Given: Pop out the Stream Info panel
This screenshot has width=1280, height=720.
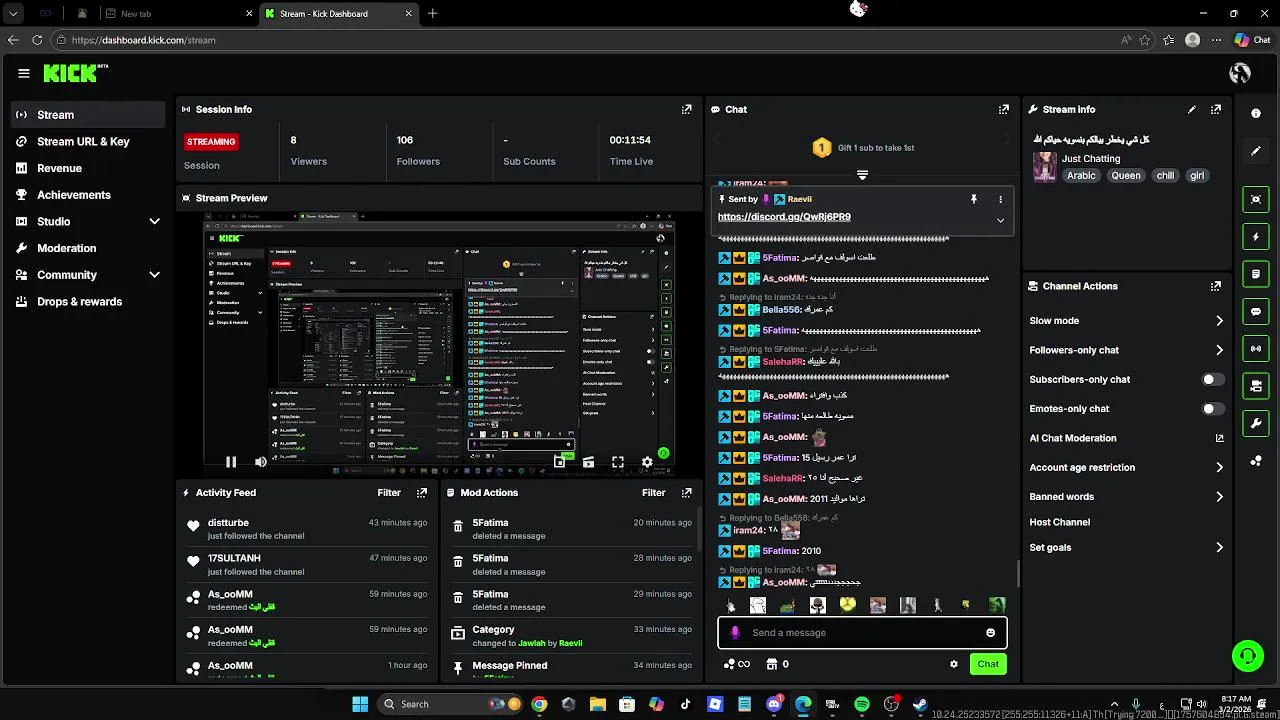Looking at the screenshot, I should click(1215, 109).
